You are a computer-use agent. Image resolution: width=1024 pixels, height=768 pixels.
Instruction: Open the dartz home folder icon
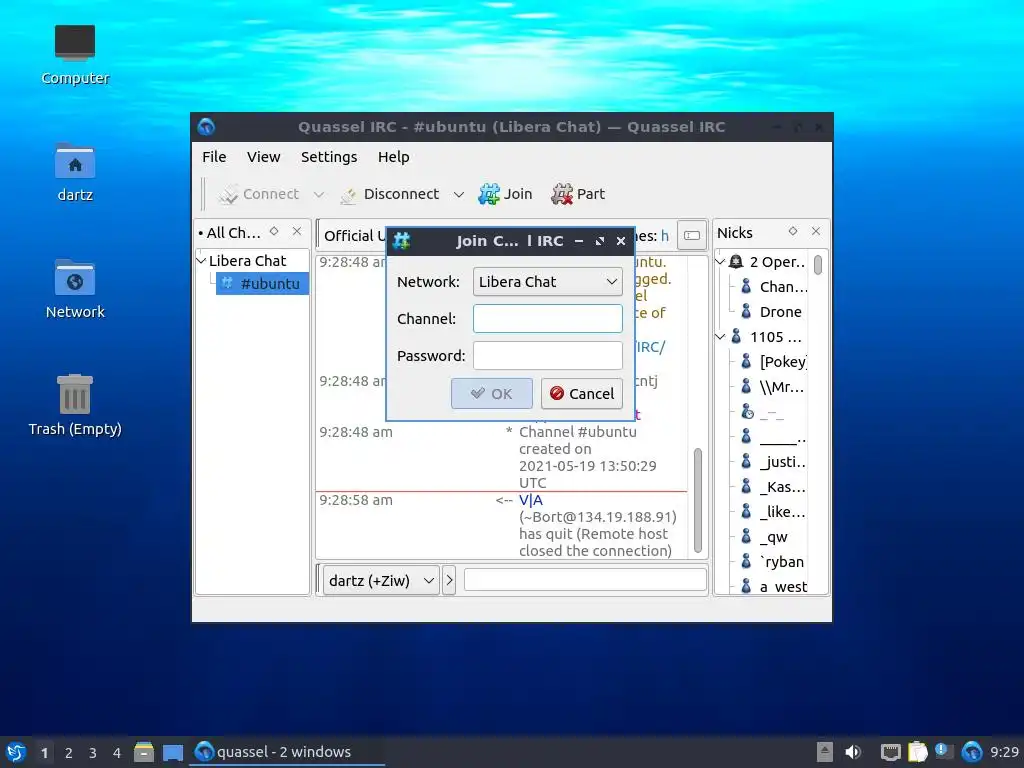tap(75, 172)
